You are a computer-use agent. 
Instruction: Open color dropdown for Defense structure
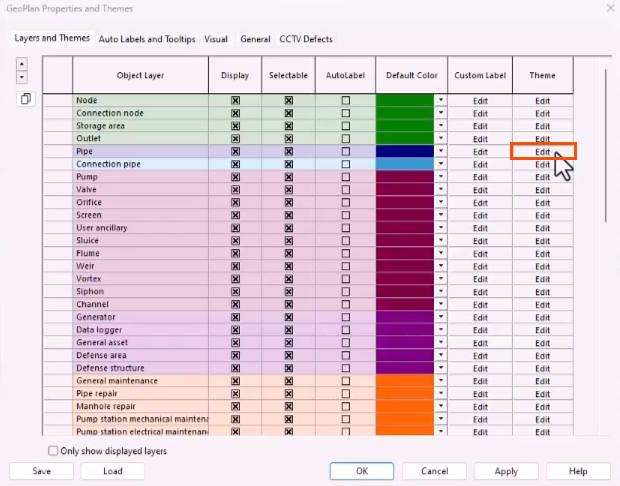[x=440, y=368]
